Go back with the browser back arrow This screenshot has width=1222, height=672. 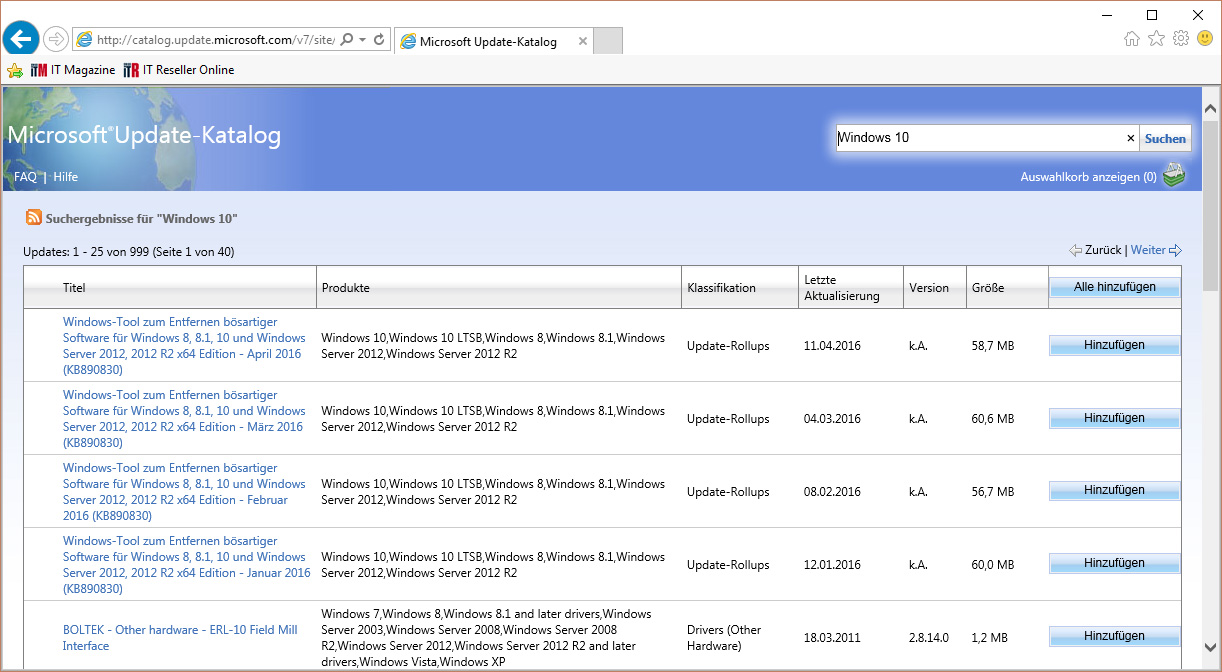(x=22, y=39)
